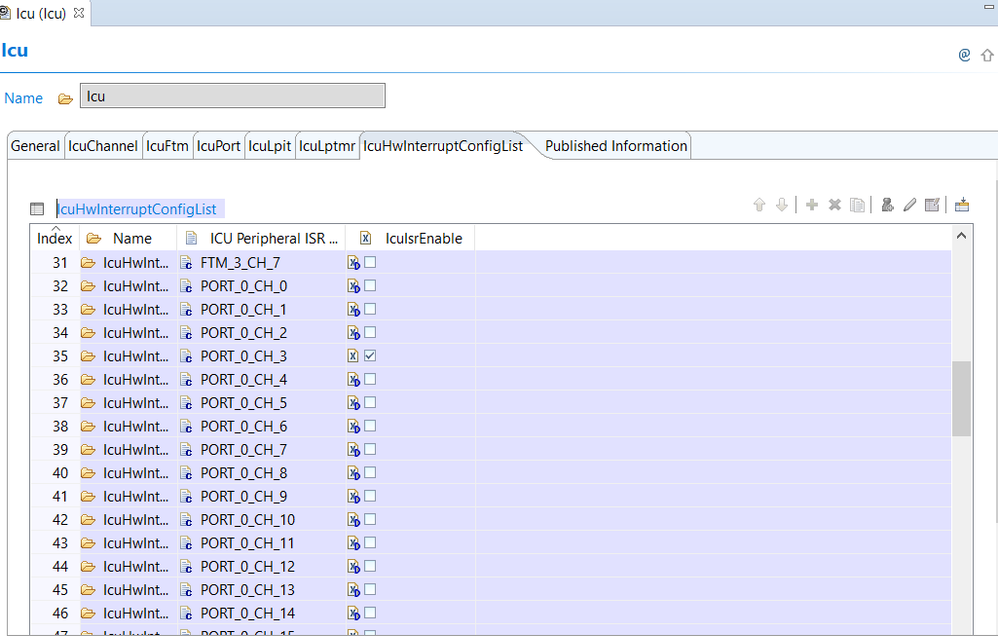Click the Icu editor tab icon
Image resolution: width=998 pixels, height=636 pixels.
(x=5, y=12)
